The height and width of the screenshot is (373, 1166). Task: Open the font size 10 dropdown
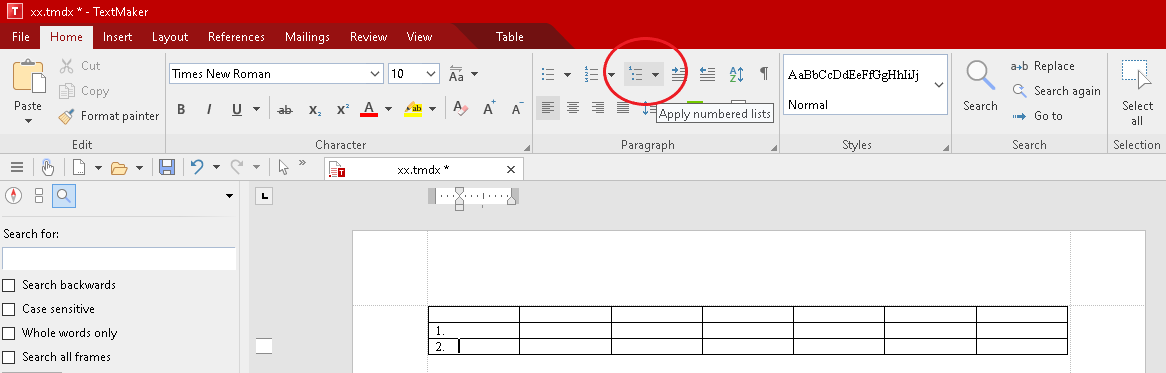(432, 74)
